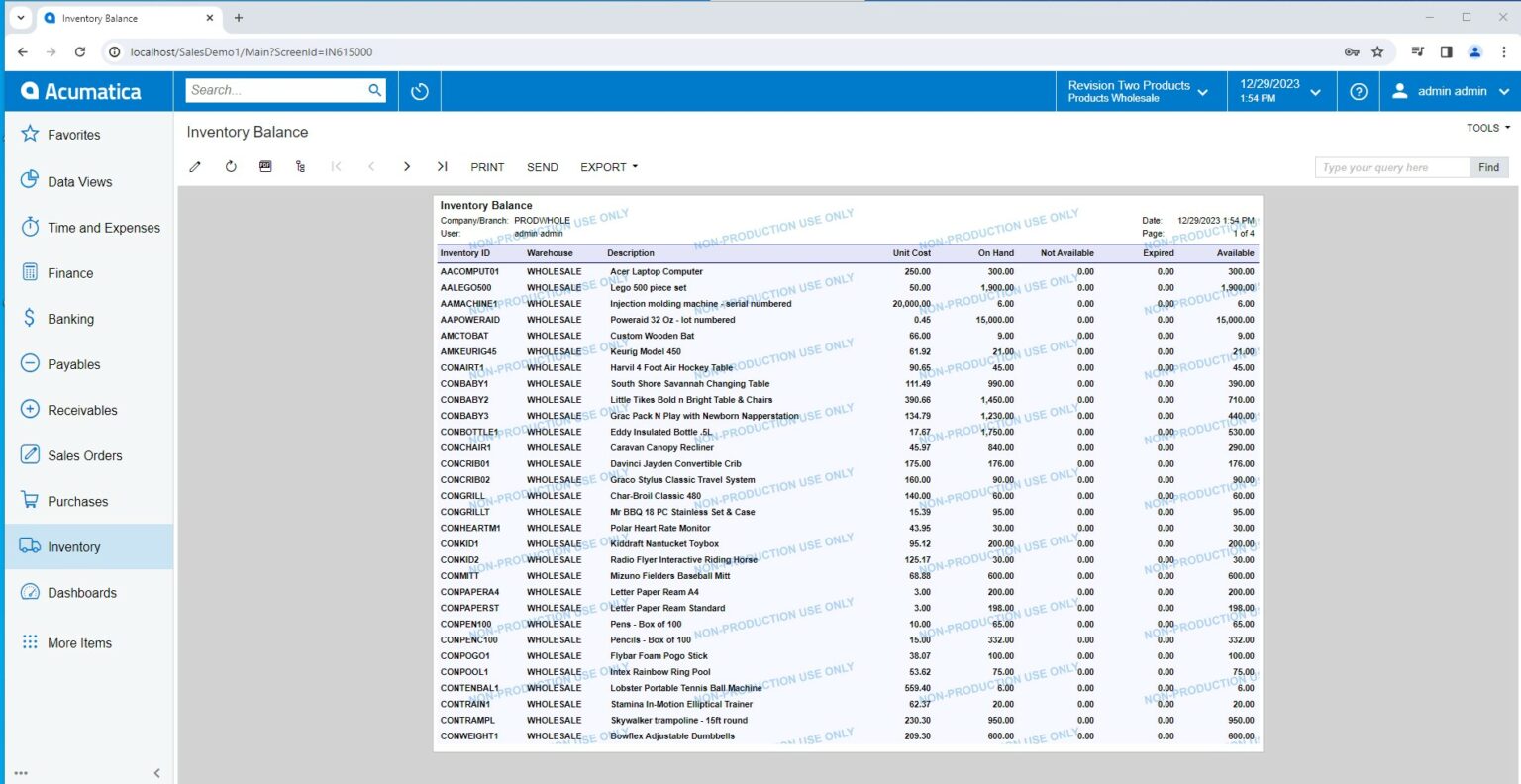Viewport: 1521px width, 784px height.
Task: Go to the next report page
Action: tap(407, 167)
